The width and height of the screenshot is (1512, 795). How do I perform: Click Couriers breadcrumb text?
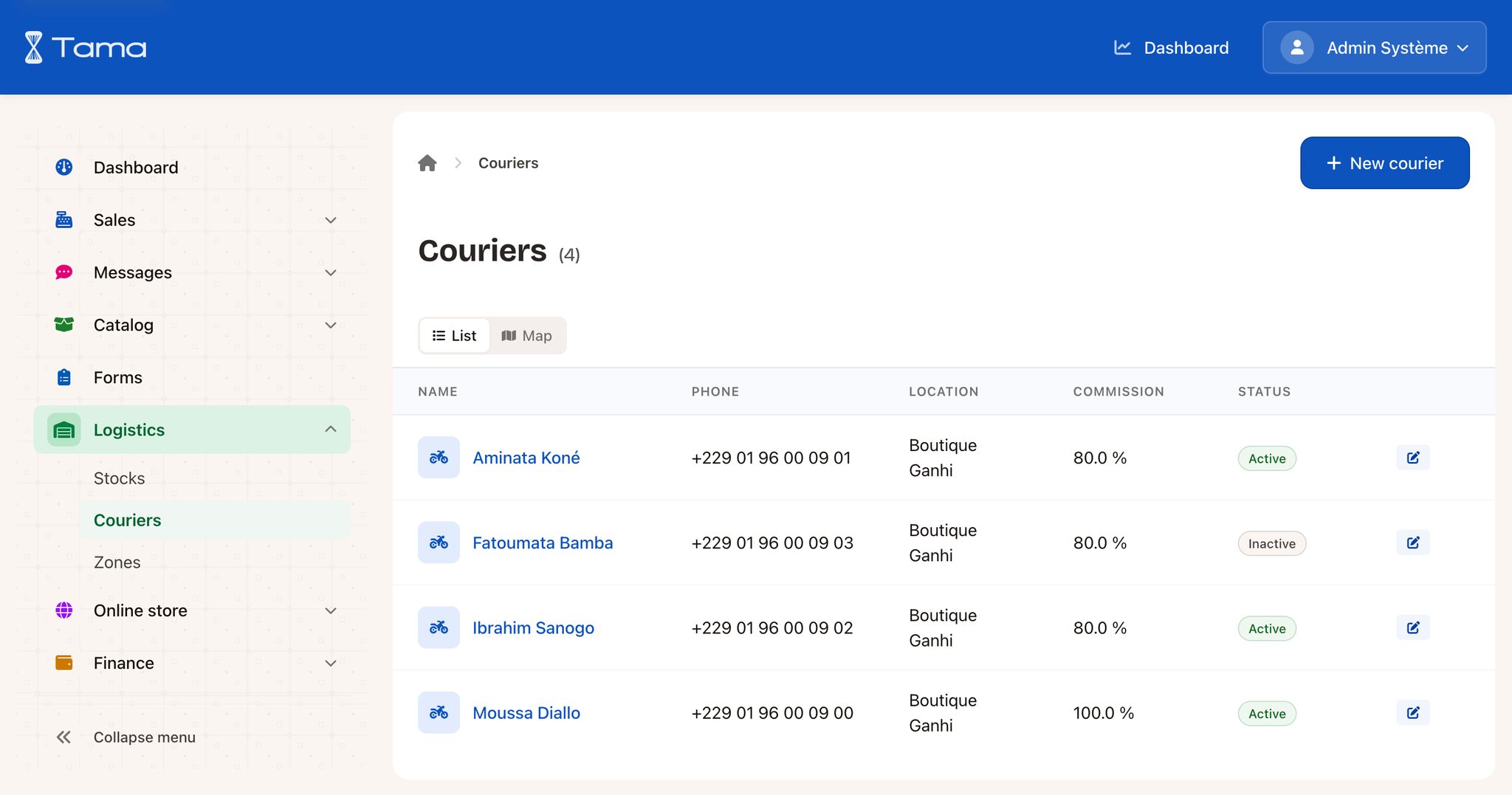pos(508,162)
